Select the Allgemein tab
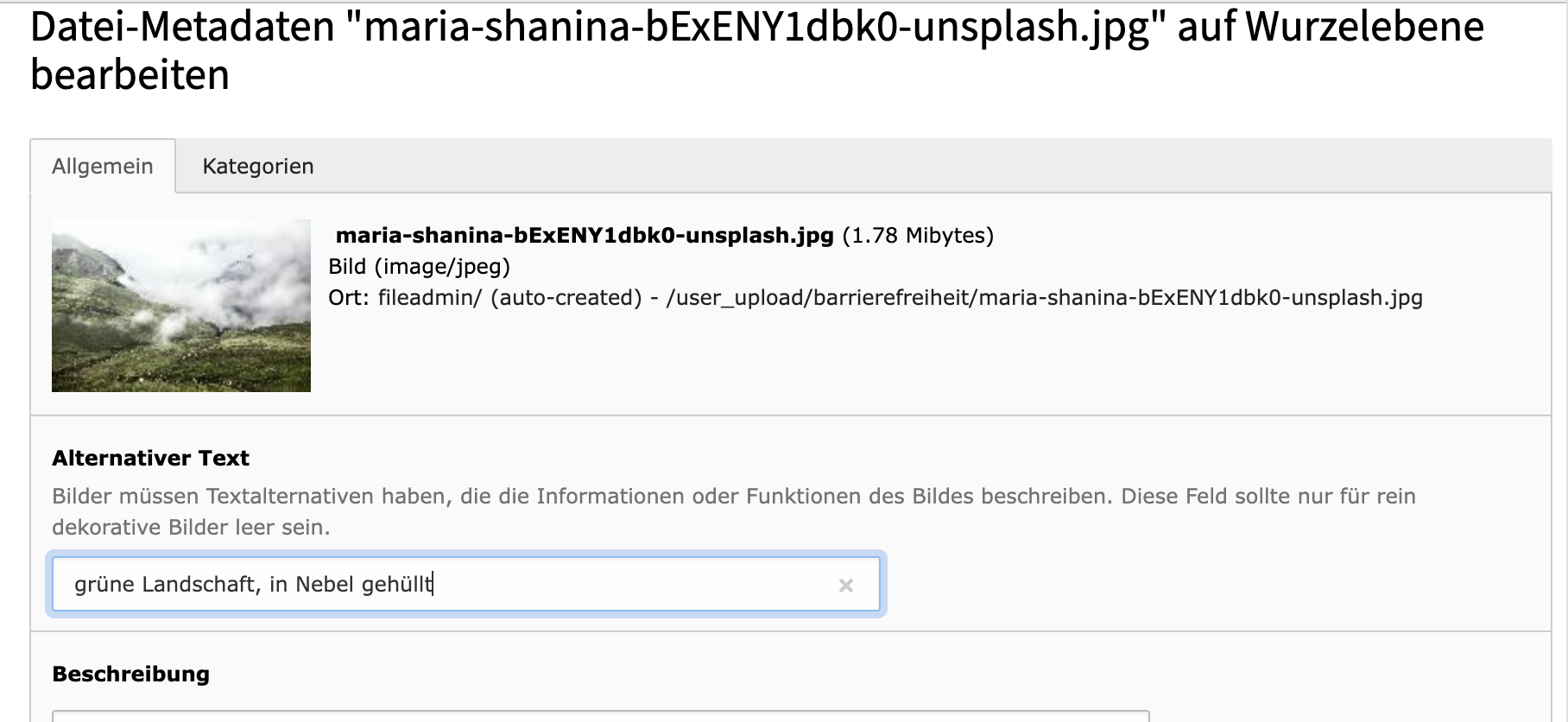Viewport: 1568px width, 722px height. coord(103,166)
